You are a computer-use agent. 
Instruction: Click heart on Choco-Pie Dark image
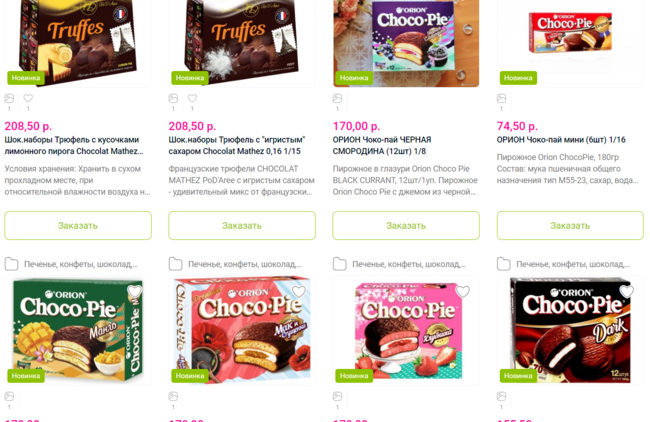(x=627, y=291)
